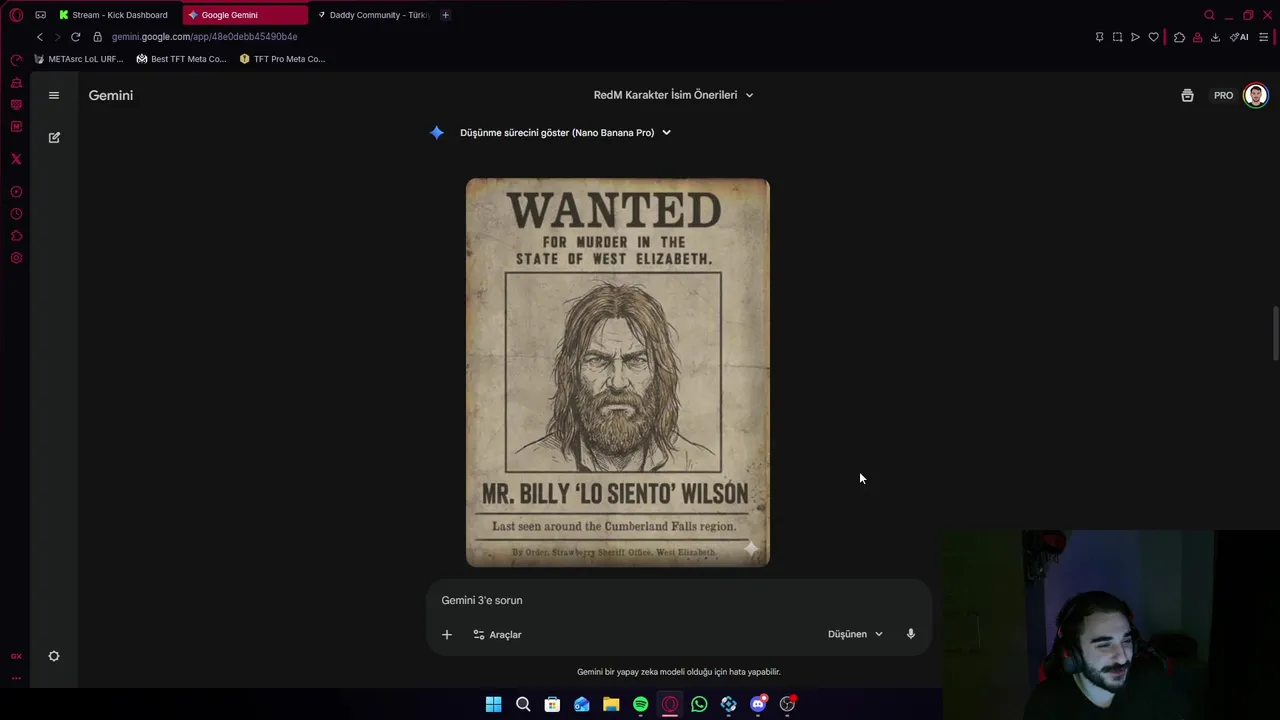Add a file with the plus button
This screenshot has height=720, width=1280.
coord(447,634)
